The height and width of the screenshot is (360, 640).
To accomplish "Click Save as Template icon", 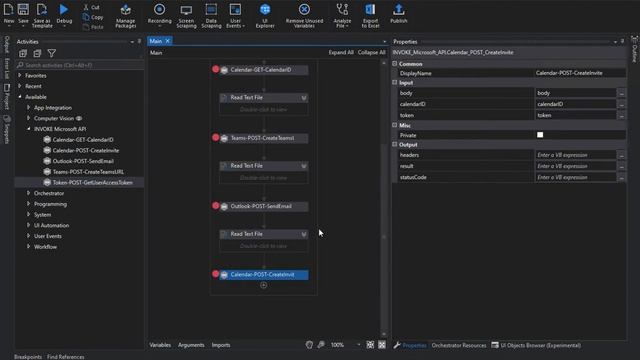I will (x=42, y=16).
